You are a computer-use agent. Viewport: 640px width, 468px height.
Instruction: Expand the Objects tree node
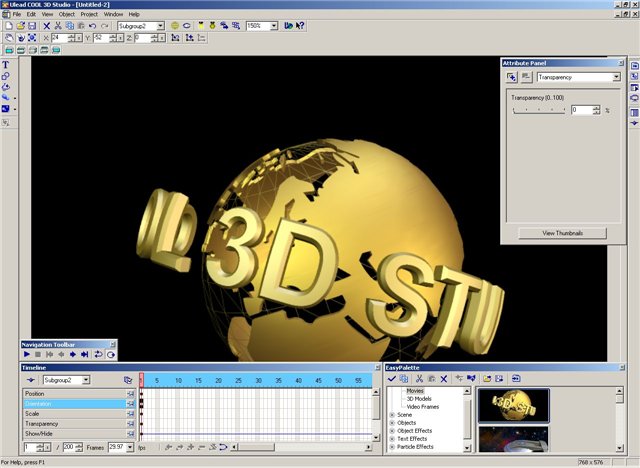coord(392,423)
